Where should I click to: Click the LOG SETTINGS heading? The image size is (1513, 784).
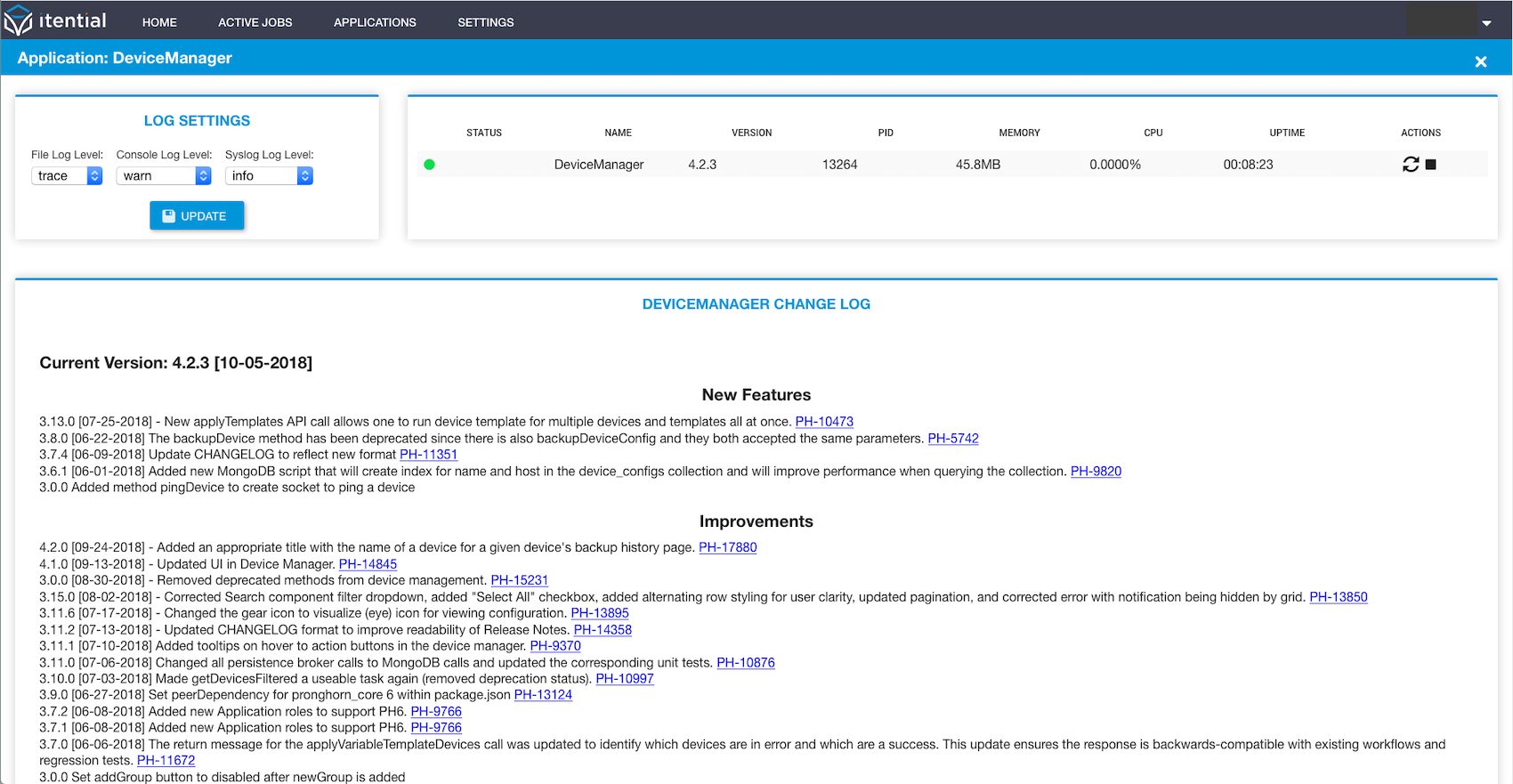pyautogui.click(x=197, y=121)
